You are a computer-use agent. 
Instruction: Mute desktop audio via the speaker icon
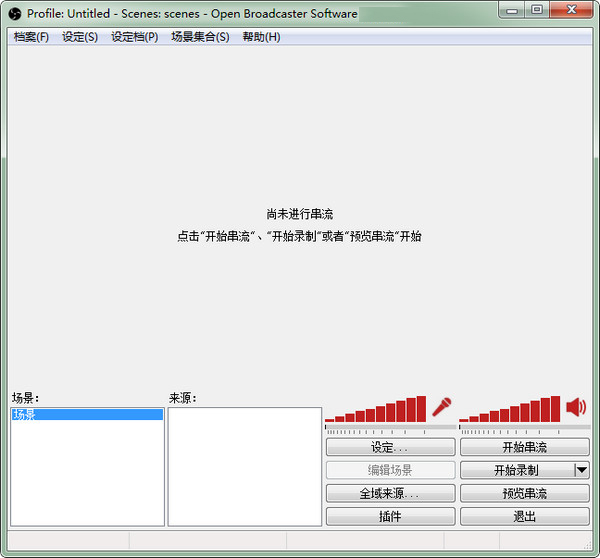click(x=576, y=407)
